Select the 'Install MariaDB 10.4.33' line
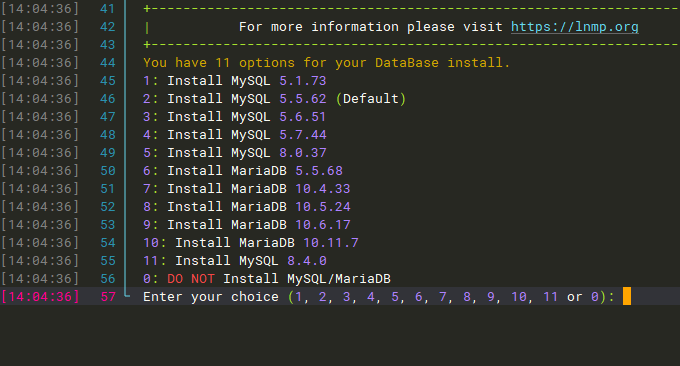 tap(247, 189)
